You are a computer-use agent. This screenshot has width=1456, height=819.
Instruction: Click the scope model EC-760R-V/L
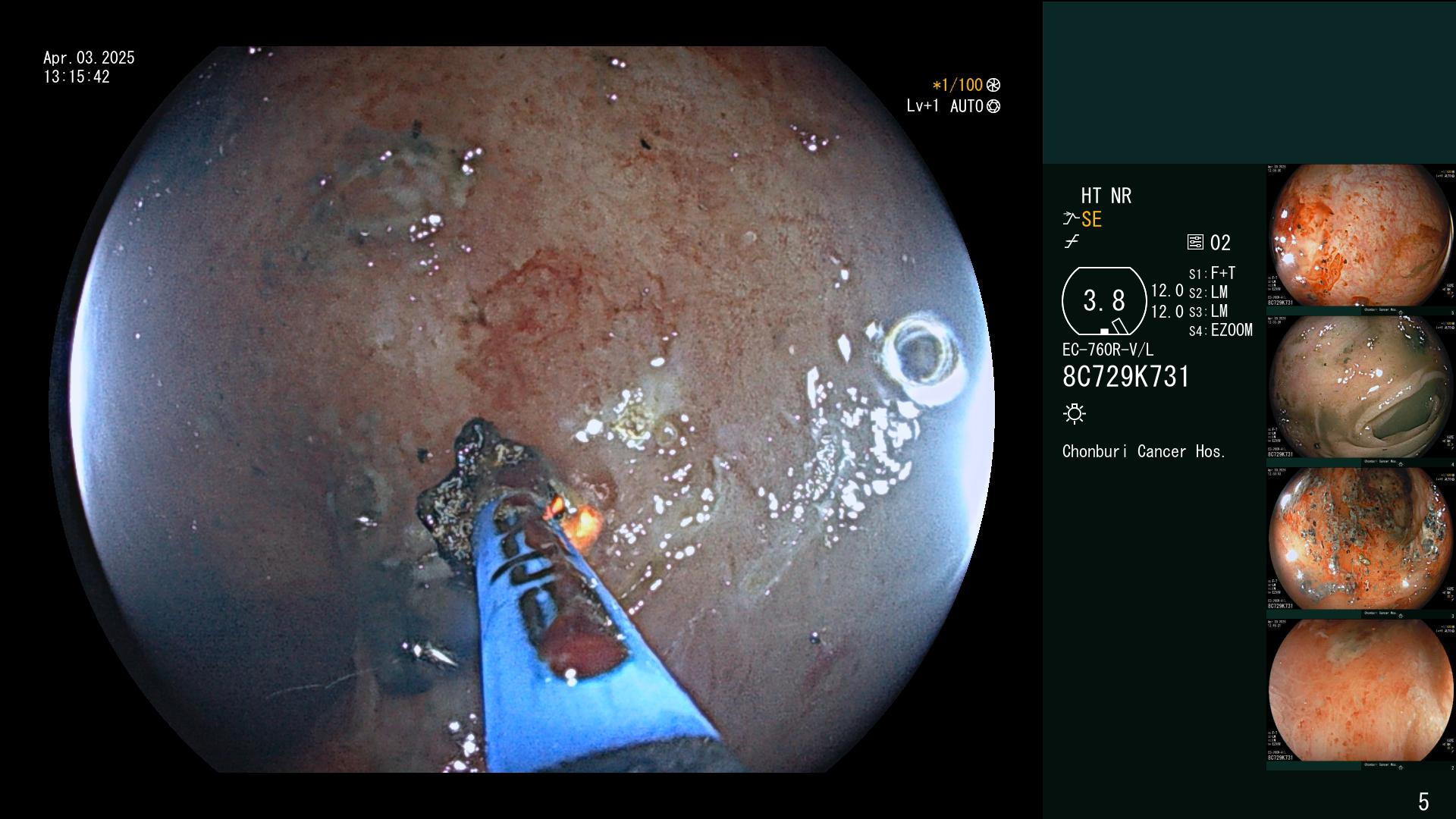pos(1108,350)
